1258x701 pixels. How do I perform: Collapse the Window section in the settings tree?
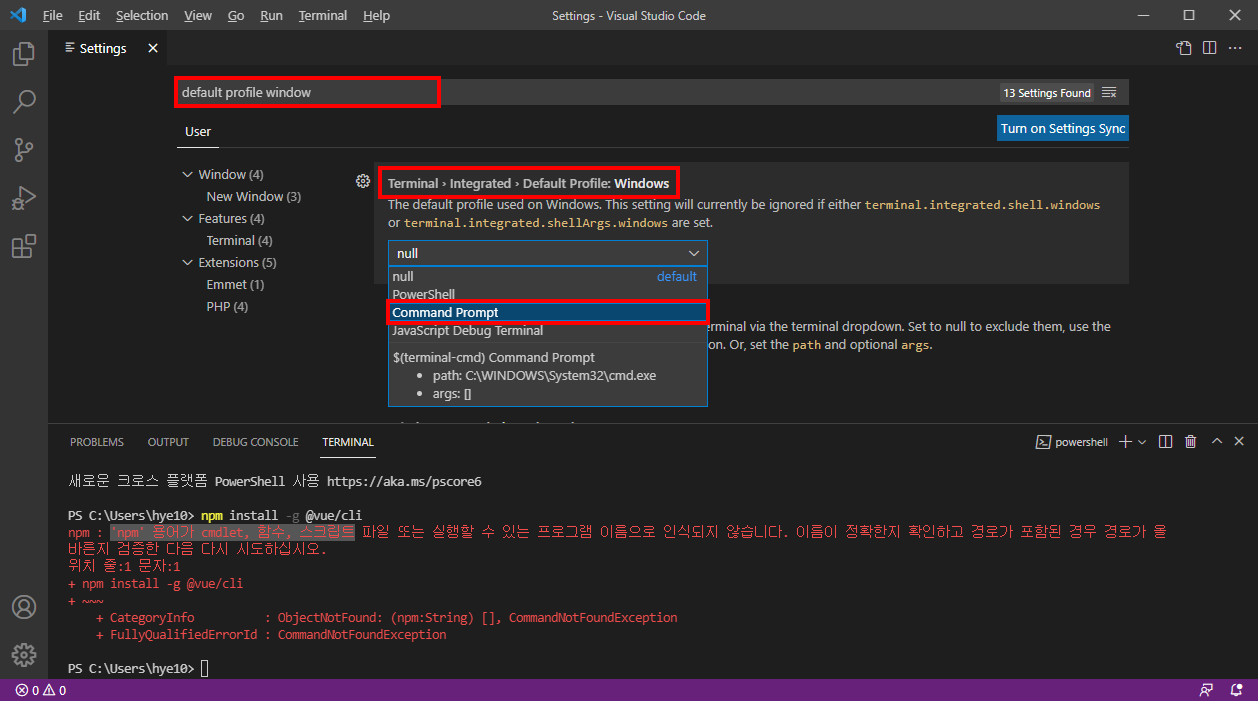[187, 174]
